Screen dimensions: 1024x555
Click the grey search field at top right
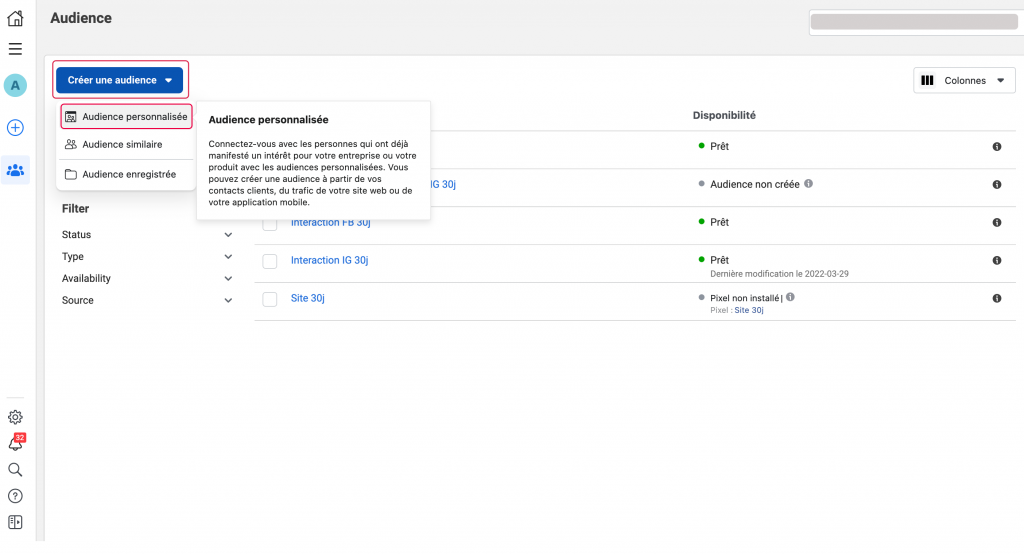(914, 22)
